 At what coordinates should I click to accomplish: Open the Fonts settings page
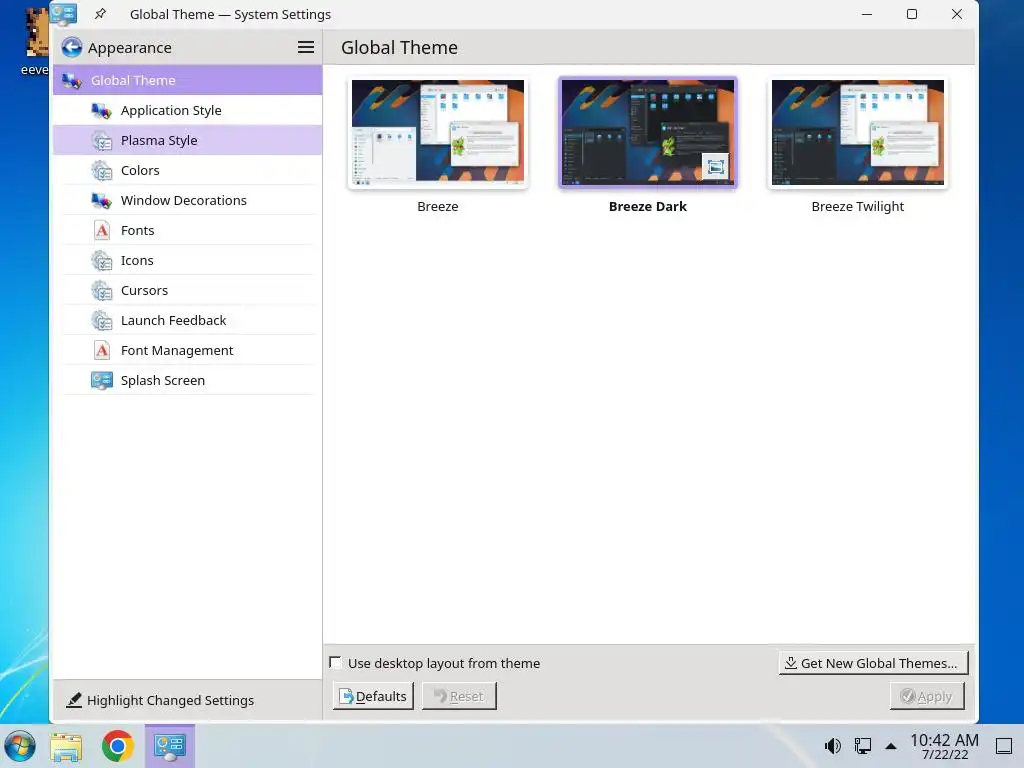click(187, 231)
